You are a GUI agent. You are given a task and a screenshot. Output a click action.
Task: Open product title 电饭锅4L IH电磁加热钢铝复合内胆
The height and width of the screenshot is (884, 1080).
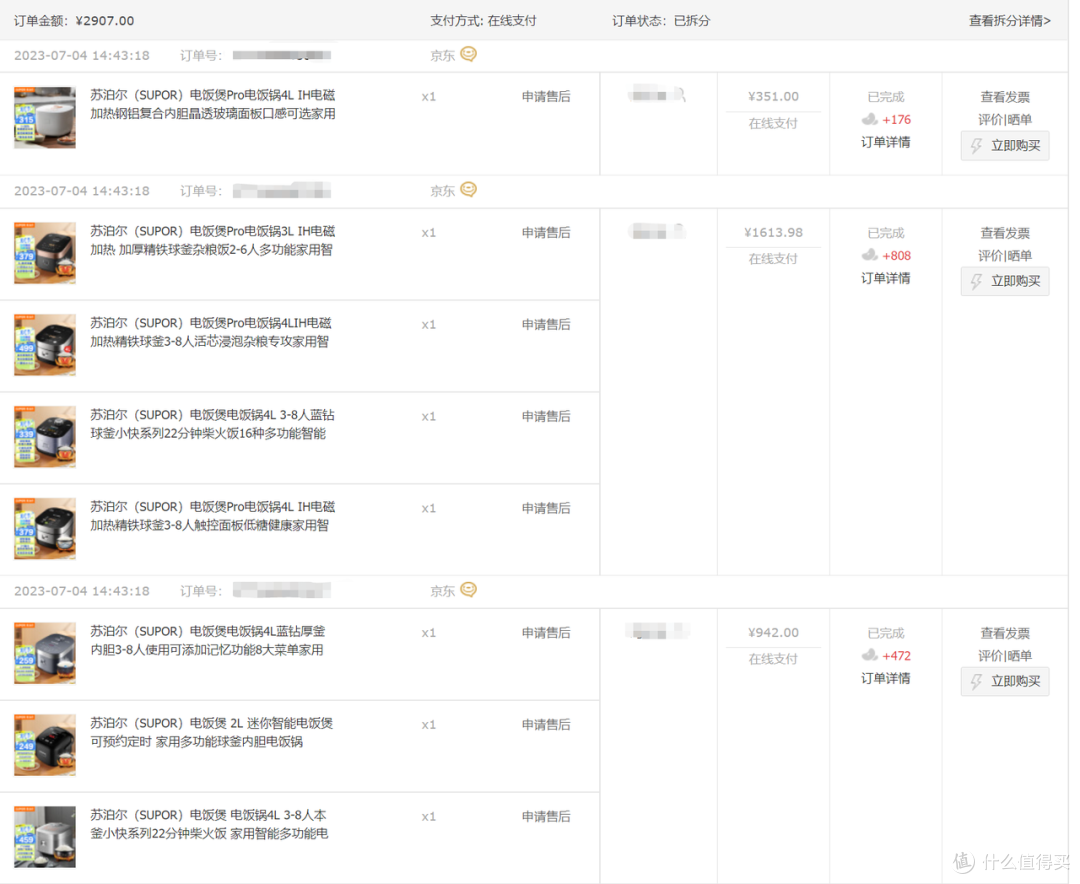coord(213,104)
